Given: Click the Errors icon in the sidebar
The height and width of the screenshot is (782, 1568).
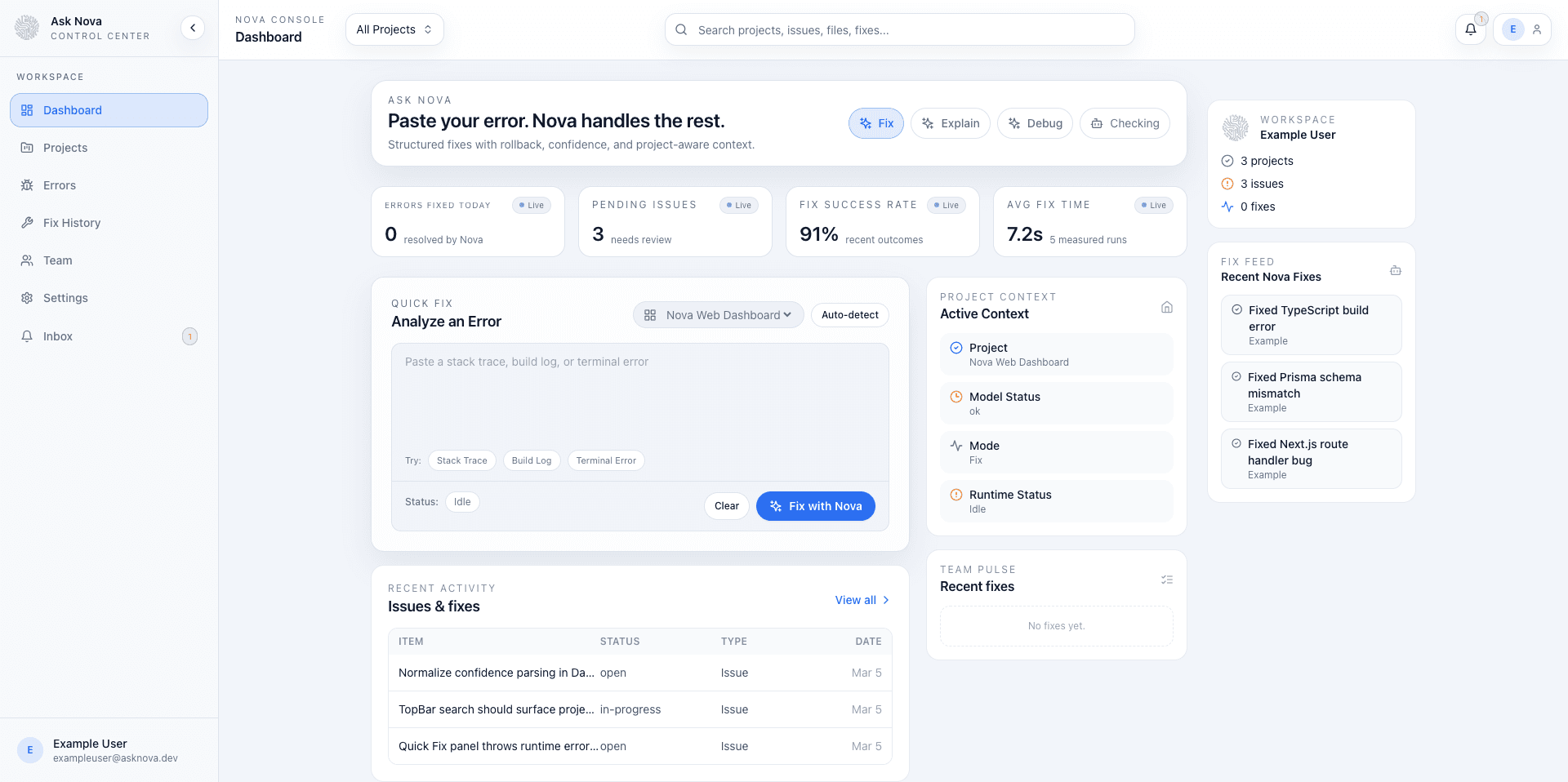Looking at the screenshot, I should (x=27, y=185).
